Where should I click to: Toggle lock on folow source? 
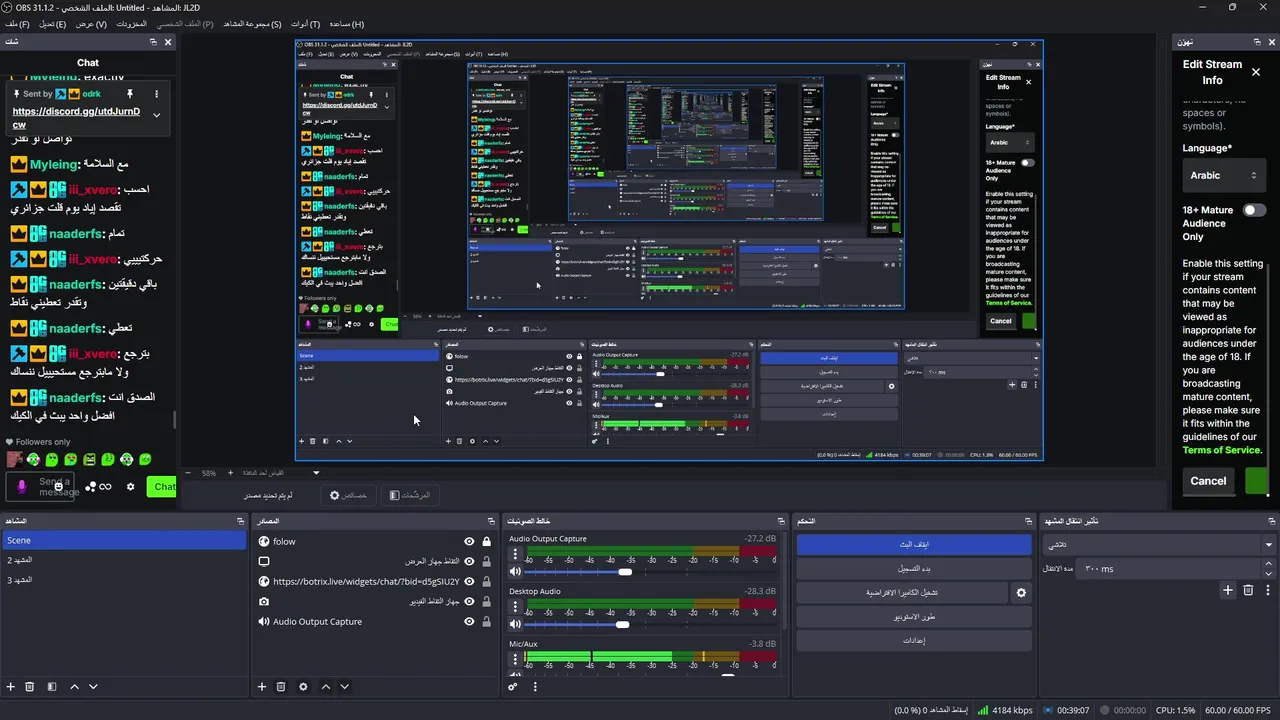[486, 541]
